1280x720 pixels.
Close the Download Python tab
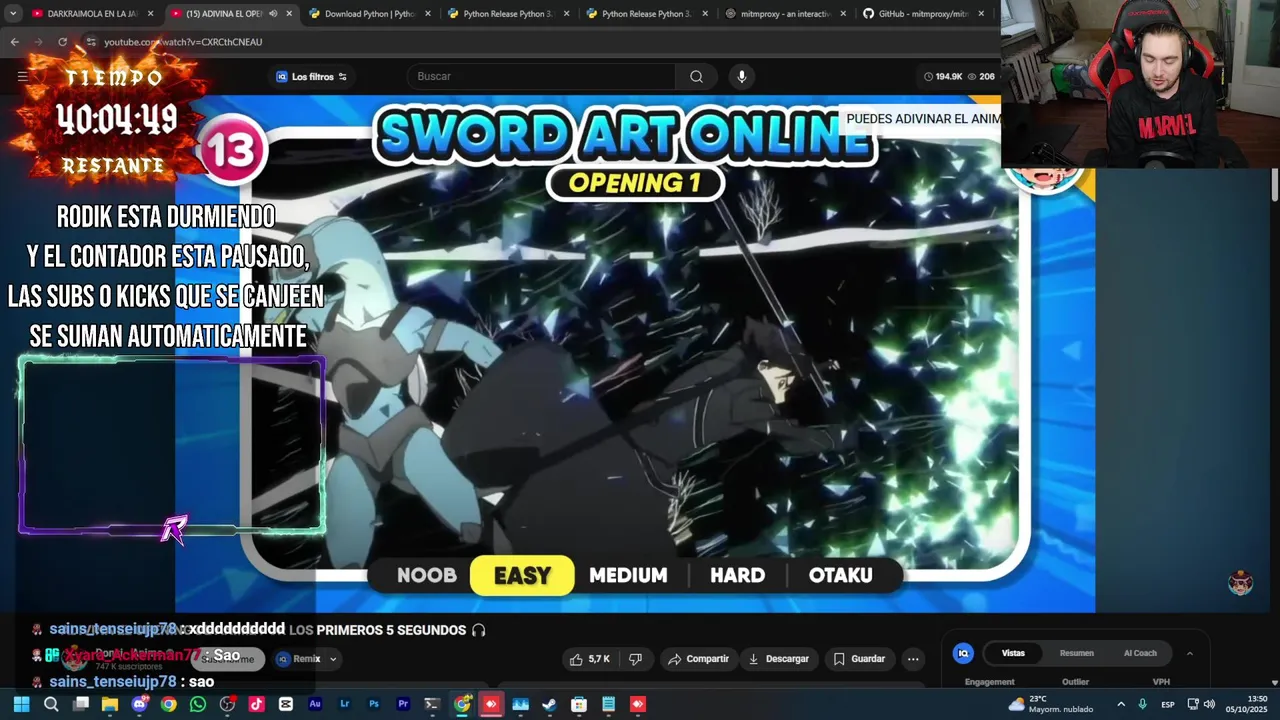tap(427, 14)
